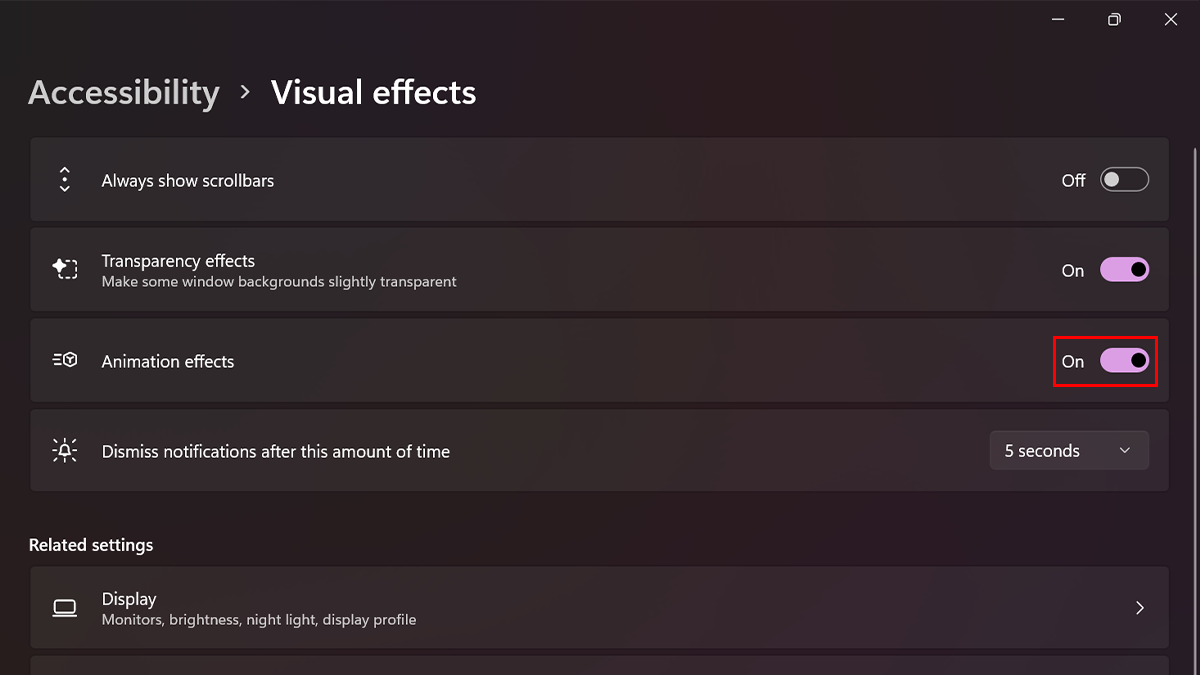The image size is (1200, 675).
Task: Click the breadcrumb chevron after Accessibility
Action: click(x=246, y=93)
